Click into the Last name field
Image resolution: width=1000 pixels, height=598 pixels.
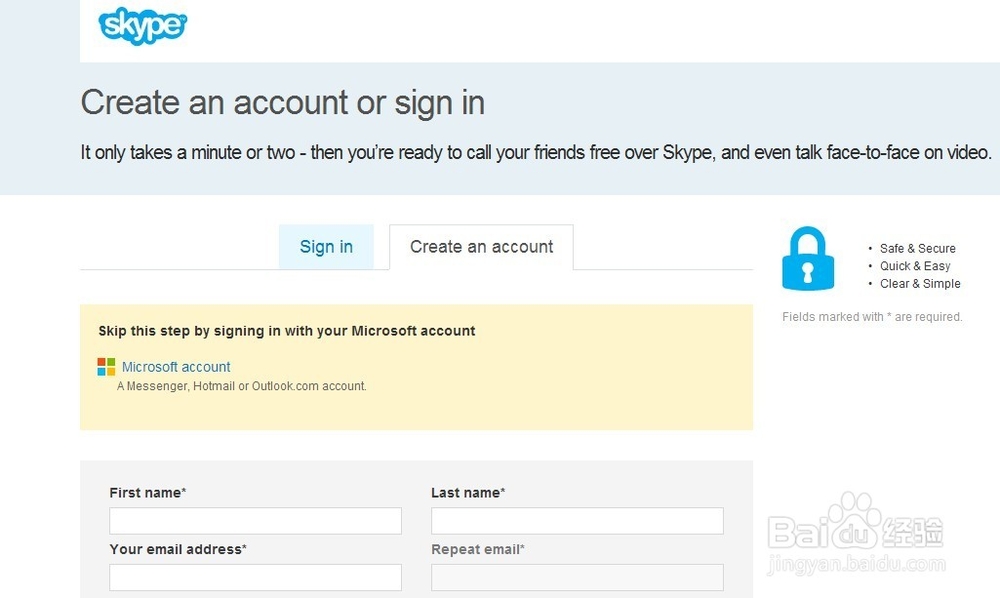click(577, 521)
